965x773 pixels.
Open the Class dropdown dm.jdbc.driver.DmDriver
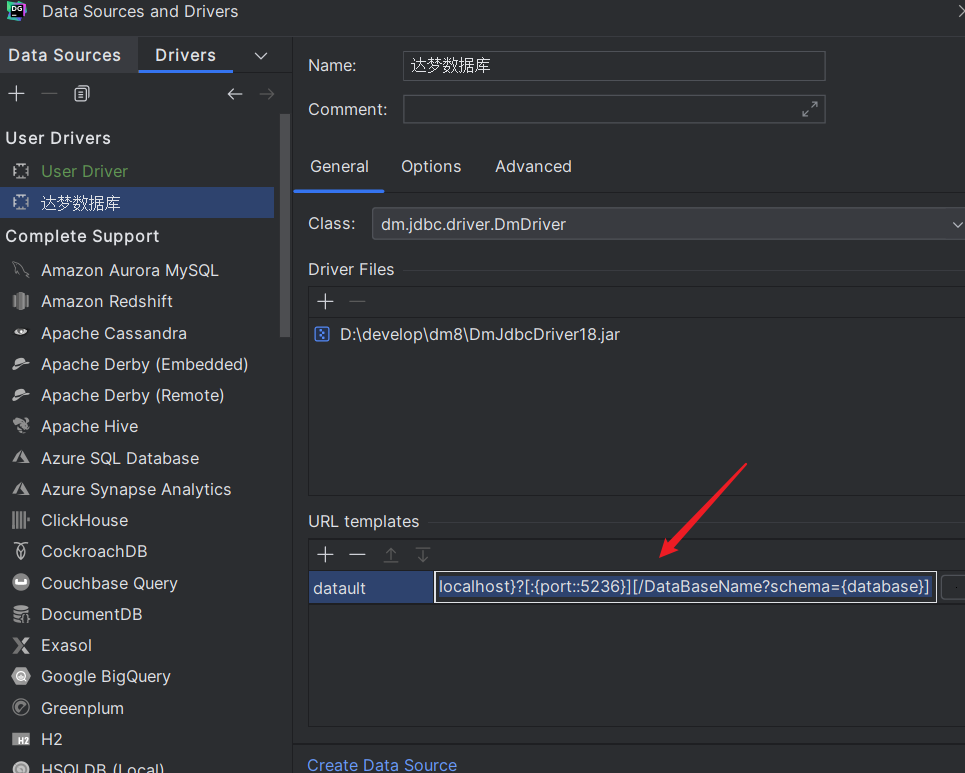point(668,224)
